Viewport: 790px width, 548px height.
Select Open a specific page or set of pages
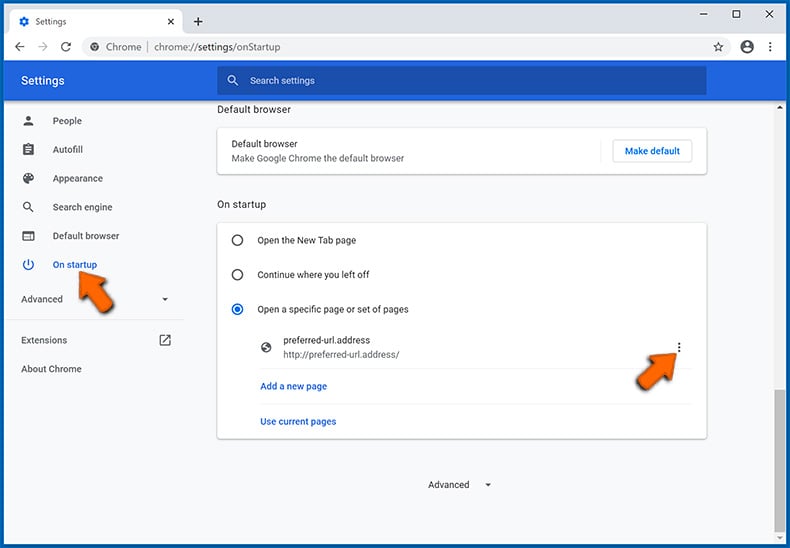pyautogui.click(x=237, y=309)
